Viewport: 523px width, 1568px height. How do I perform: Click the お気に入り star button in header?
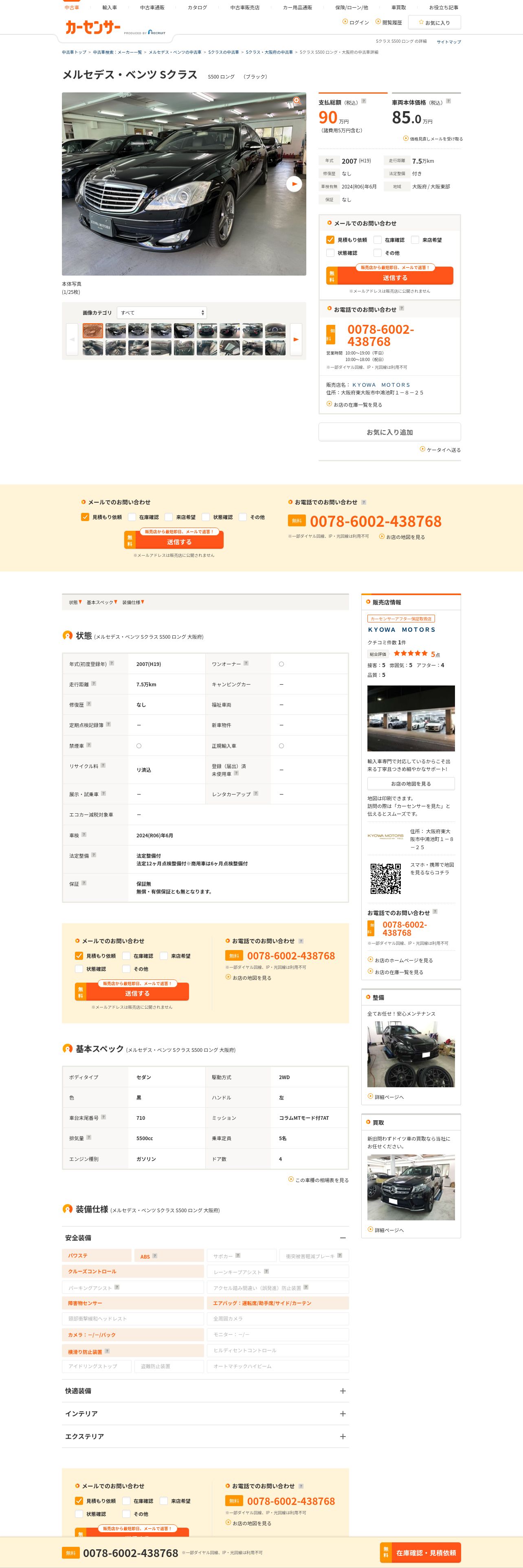click(x=434, y=22)
